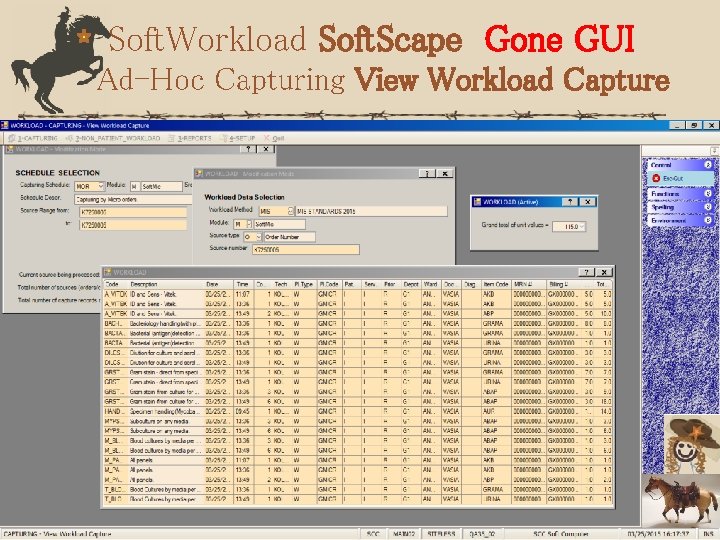Click the Code column header
This screenshot has width=720, height=540.
(116, 284)
